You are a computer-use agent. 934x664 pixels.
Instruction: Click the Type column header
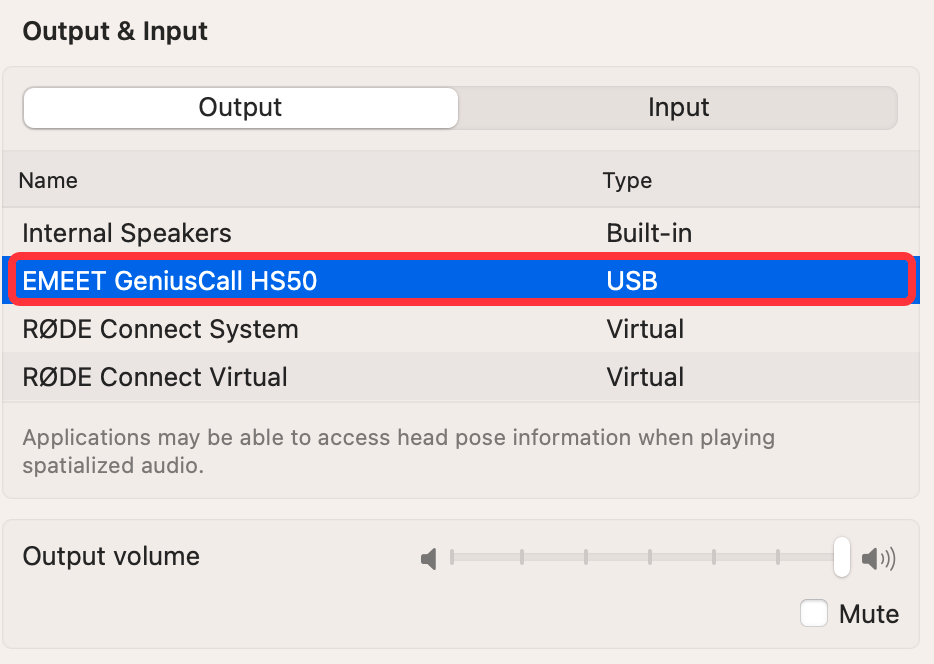coord(627,180)
